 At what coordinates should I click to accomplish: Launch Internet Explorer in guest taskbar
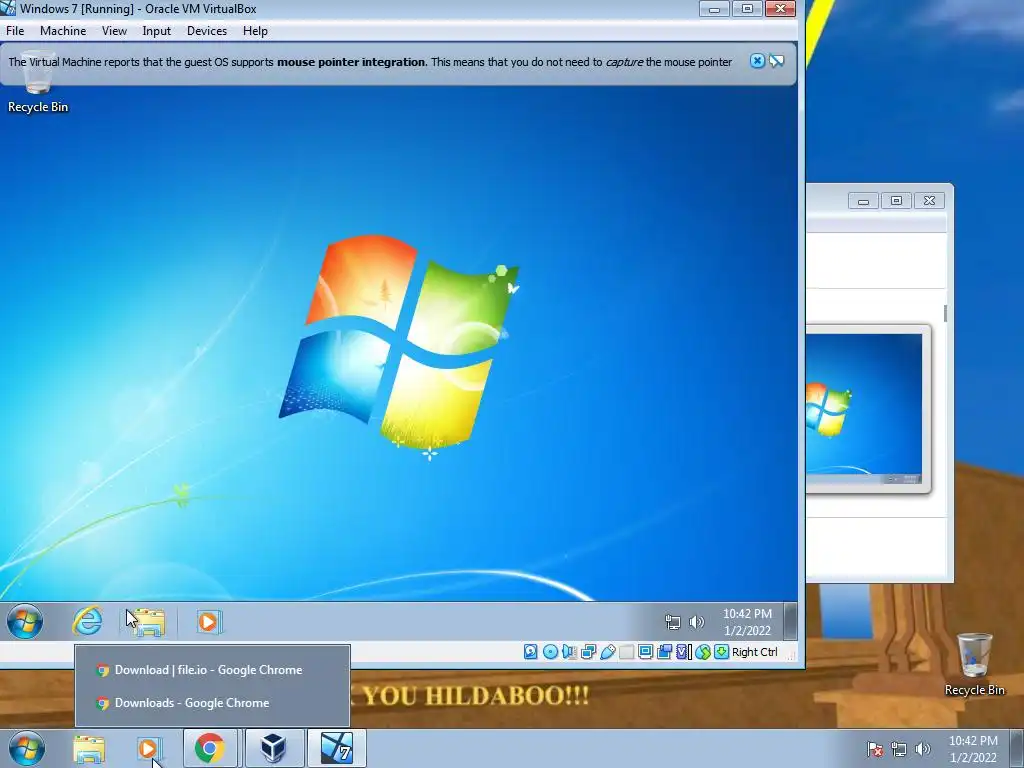point(87,620)
